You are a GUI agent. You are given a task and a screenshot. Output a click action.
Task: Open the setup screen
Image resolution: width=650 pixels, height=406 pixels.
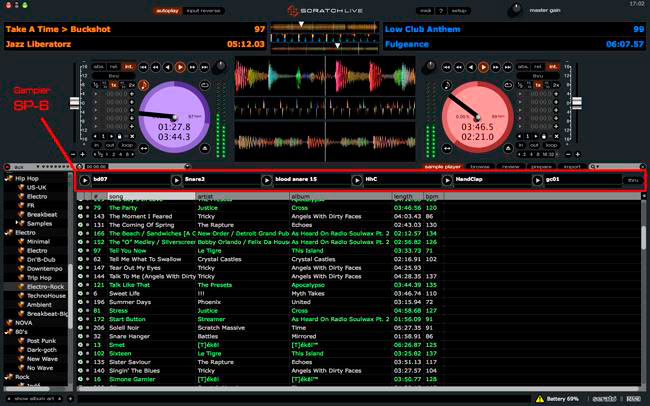tap(459, 11)
